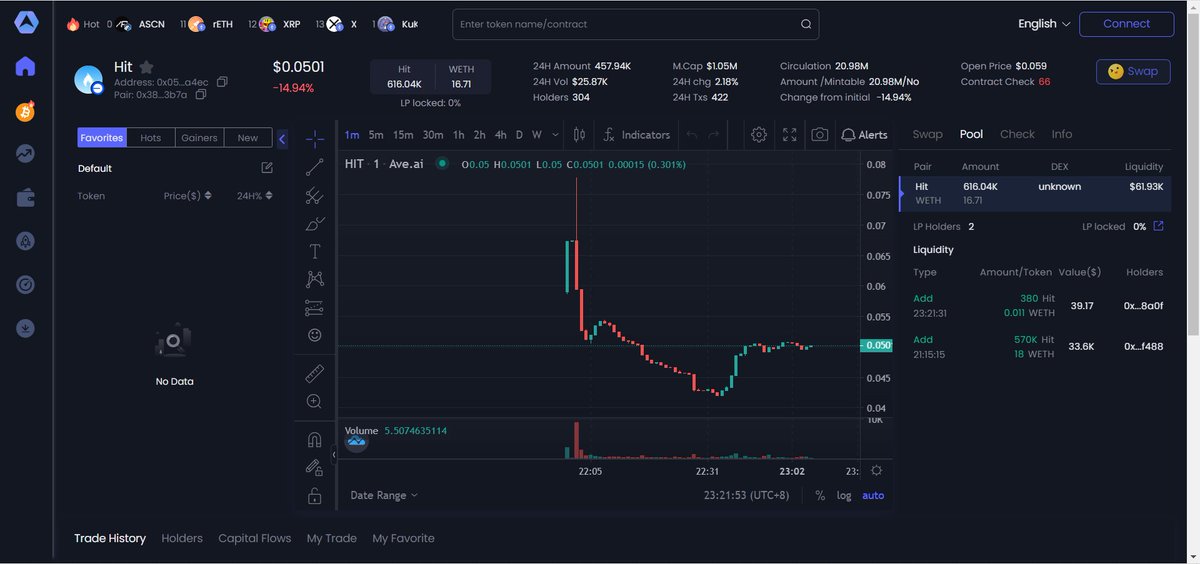
Task: Toggle lock all drawing tools
Action: click(x=314, y=495)
